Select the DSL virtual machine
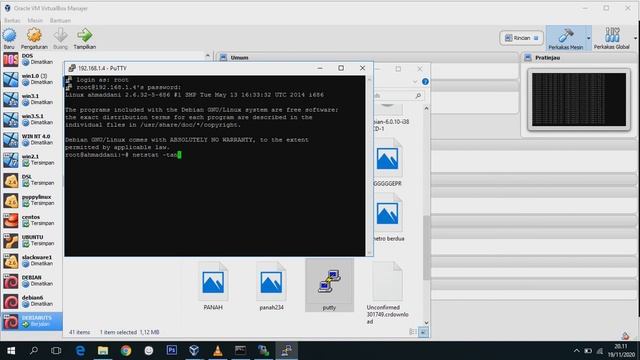Image resolution: width=640 pixels, height=360 pixels. tap(31, 180)
